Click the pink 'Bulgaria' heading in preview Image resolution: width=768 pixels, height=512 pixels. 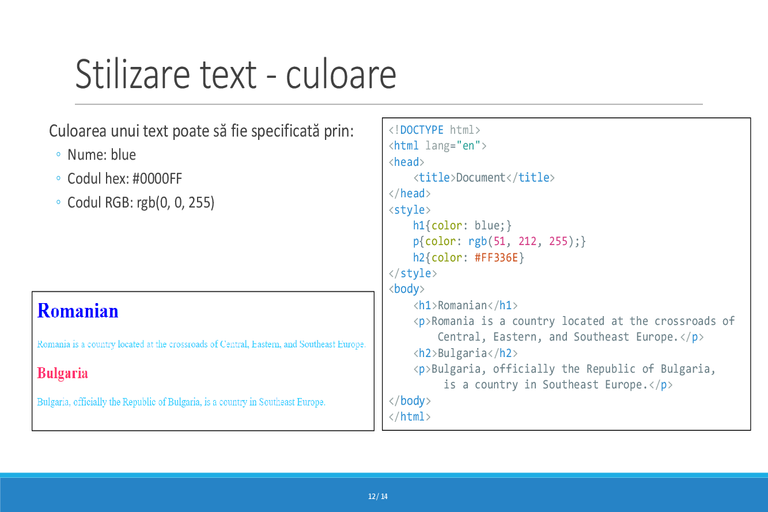63,373
